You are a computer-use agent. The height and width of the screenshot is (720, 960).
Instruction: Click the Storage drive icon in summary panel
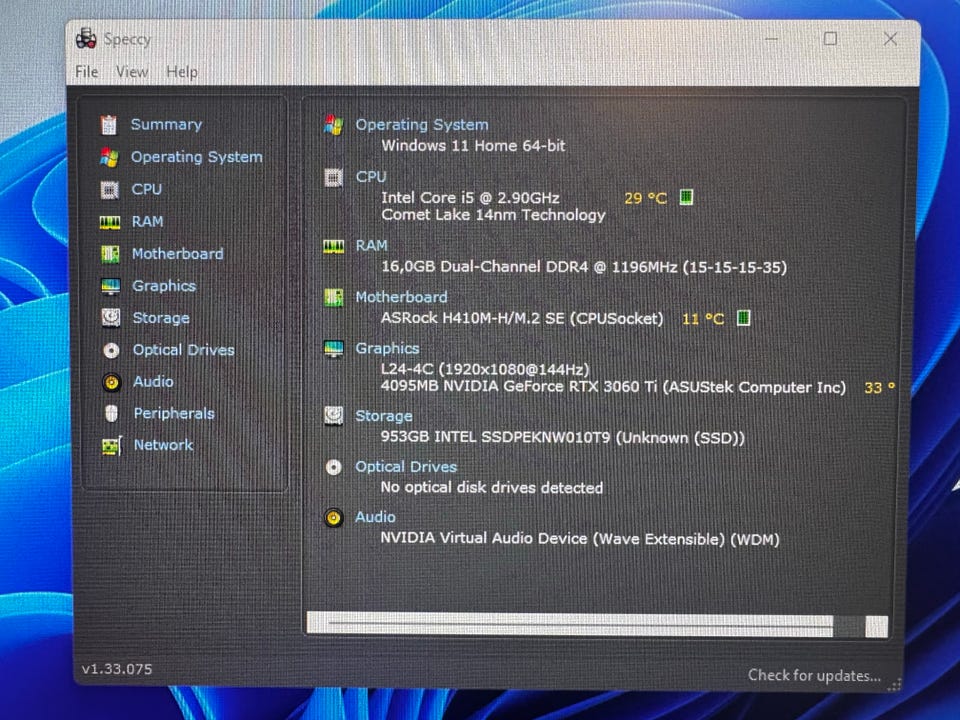pyautogui.click(x=334, y=416)
